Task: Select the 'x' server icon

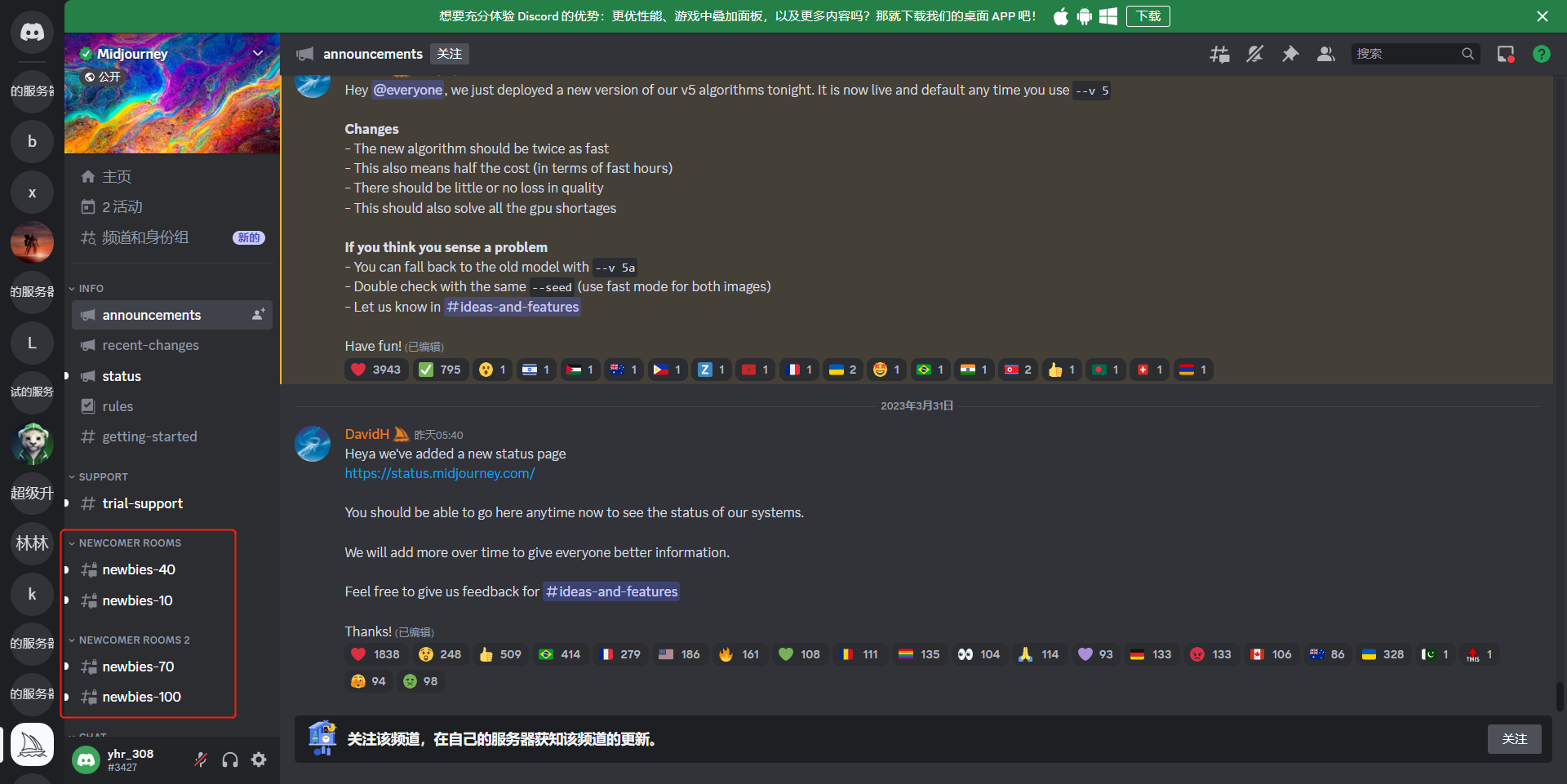Action: pyautogui.click(x=32, y=193)
